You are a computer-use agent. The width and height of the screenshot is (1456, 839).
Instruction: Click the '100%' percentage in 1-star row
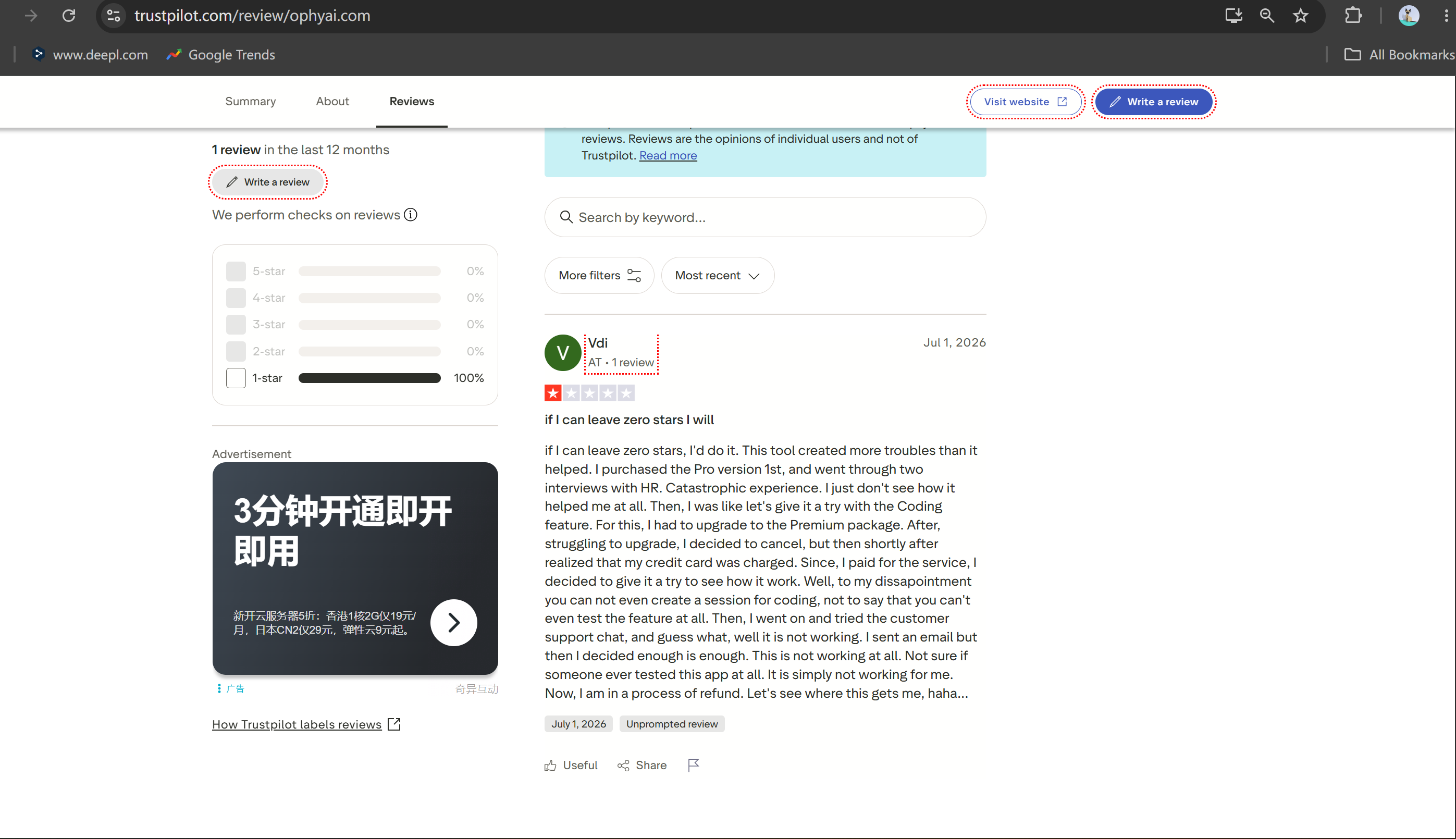click(468, 378)
